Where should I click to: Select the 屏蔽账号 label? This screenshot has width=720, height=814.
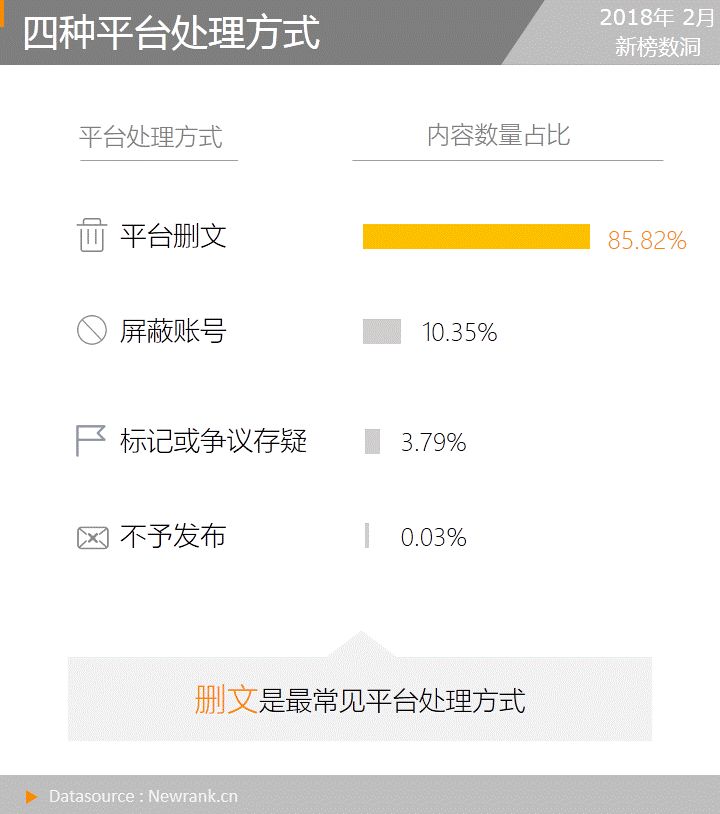click(x=173, y=331)
